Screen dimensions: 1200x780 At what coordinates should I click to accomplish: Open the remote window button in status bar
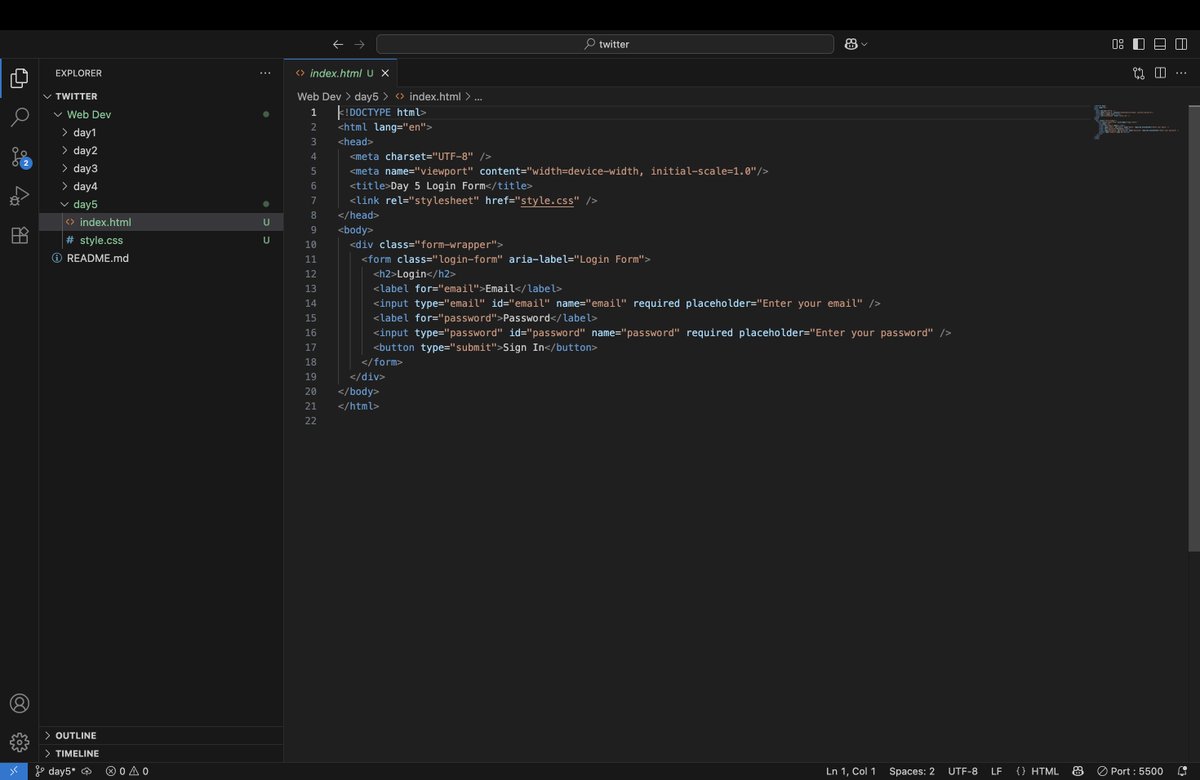pos(14,771)
